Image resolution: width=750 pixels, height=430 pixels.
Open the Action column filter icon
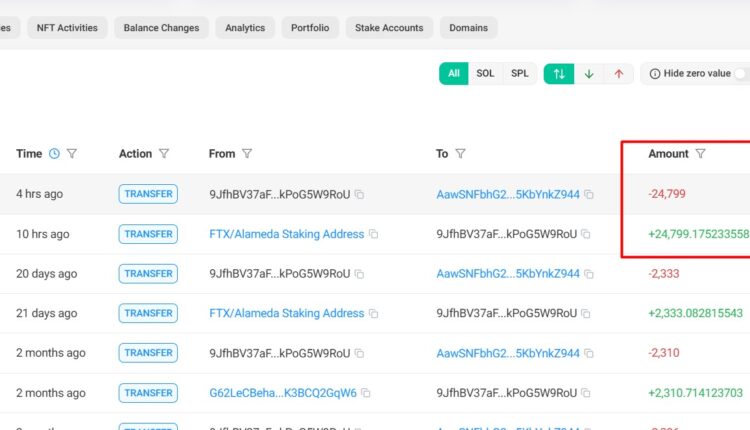[x=164, y=154]
